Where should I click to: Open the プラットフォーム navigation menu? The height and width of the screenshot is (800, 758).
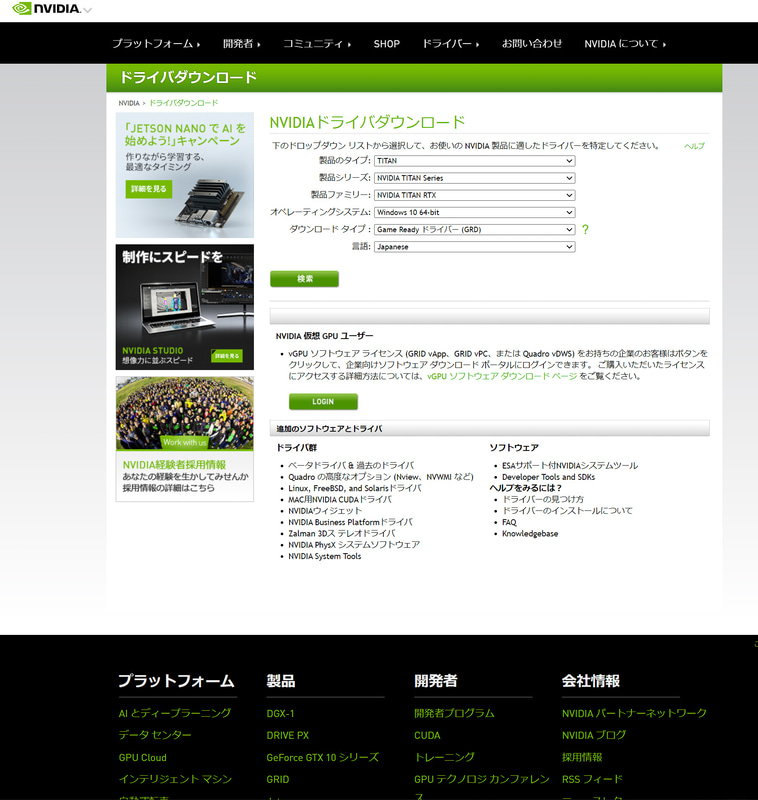coord(156,44)
